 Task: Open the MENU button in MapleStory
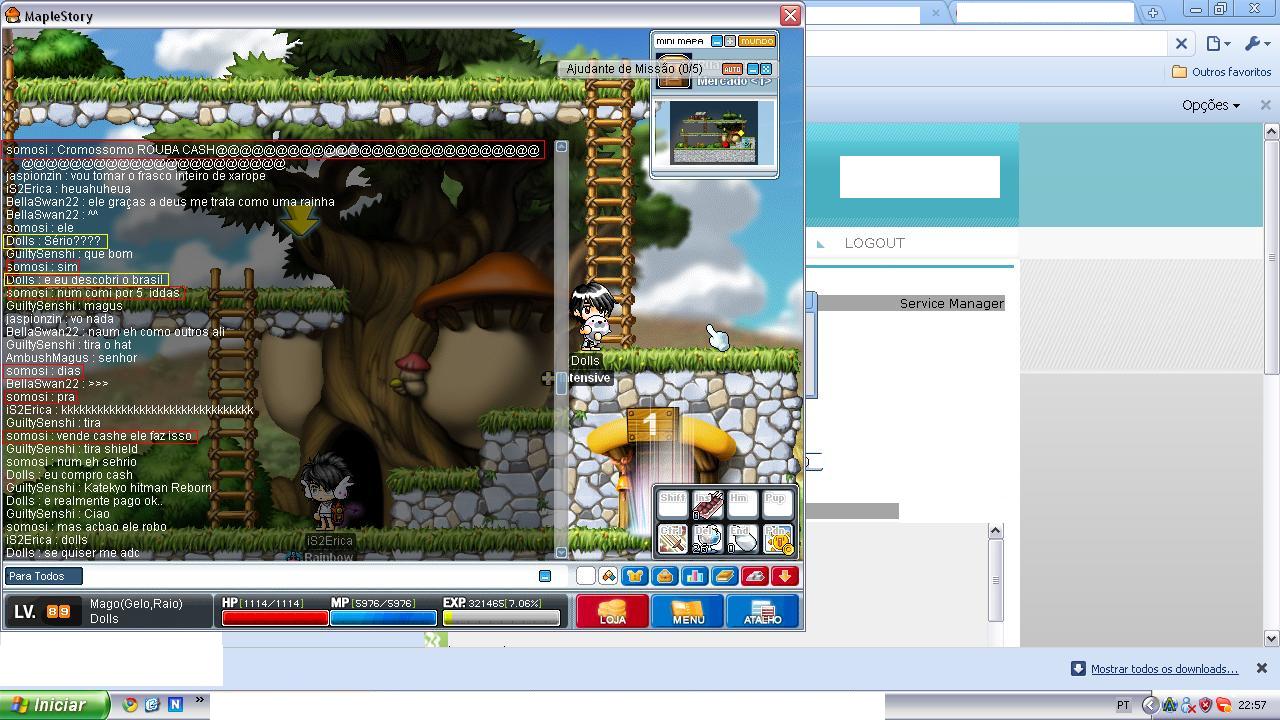pos(688,611)
